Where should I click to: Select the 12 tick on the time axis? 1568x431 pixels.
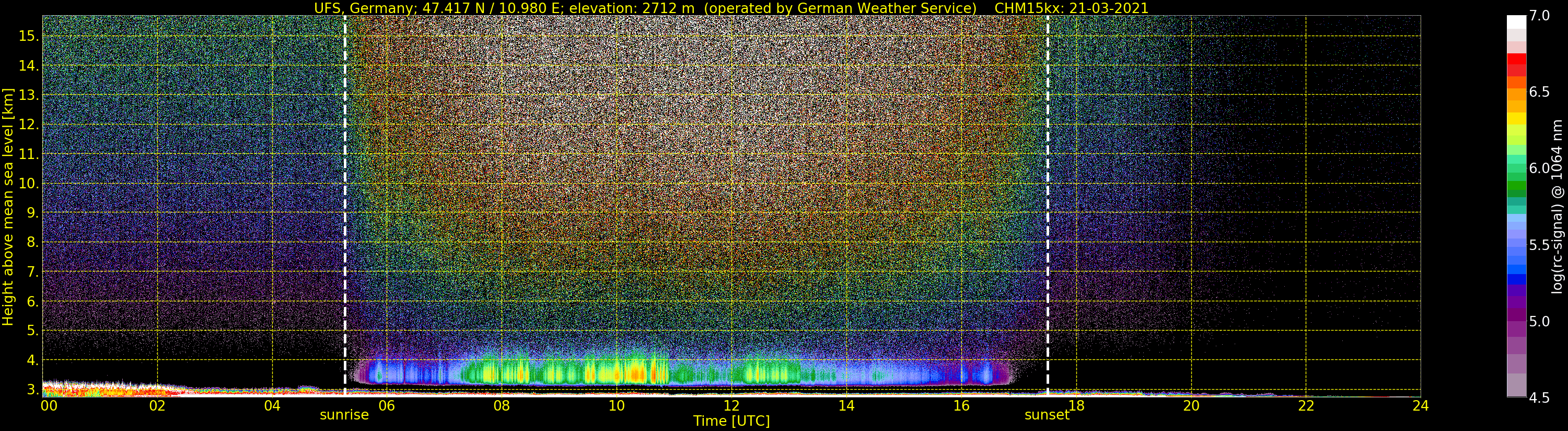pyautogui.click(x=731, y=406)
